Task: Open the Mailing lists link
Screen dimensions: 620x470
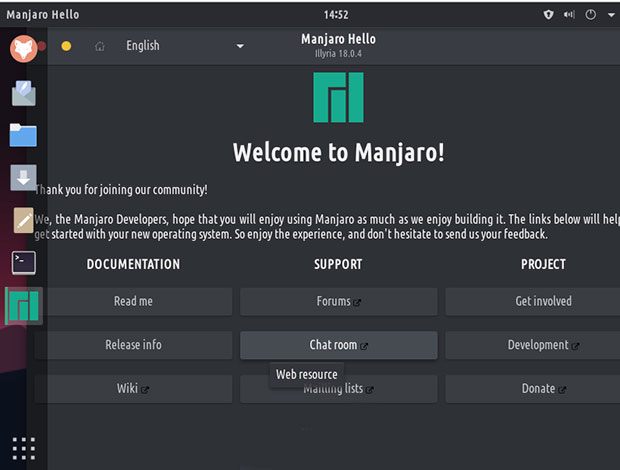Action: click(338, 389)
